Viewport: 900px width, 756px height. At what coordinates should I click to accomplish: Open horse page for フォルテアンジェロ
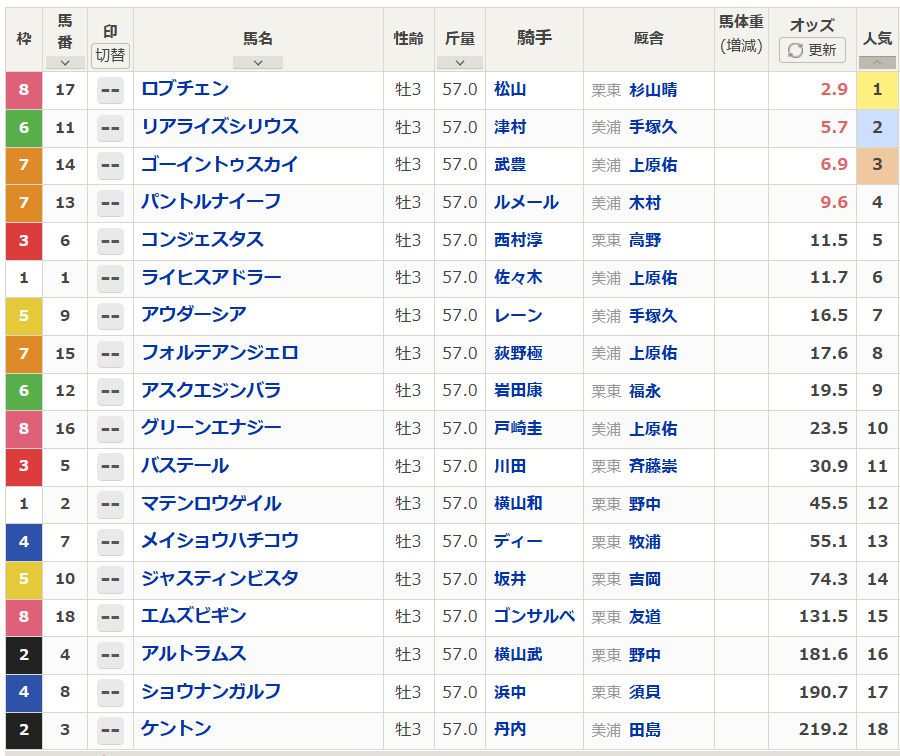(220, 352)
